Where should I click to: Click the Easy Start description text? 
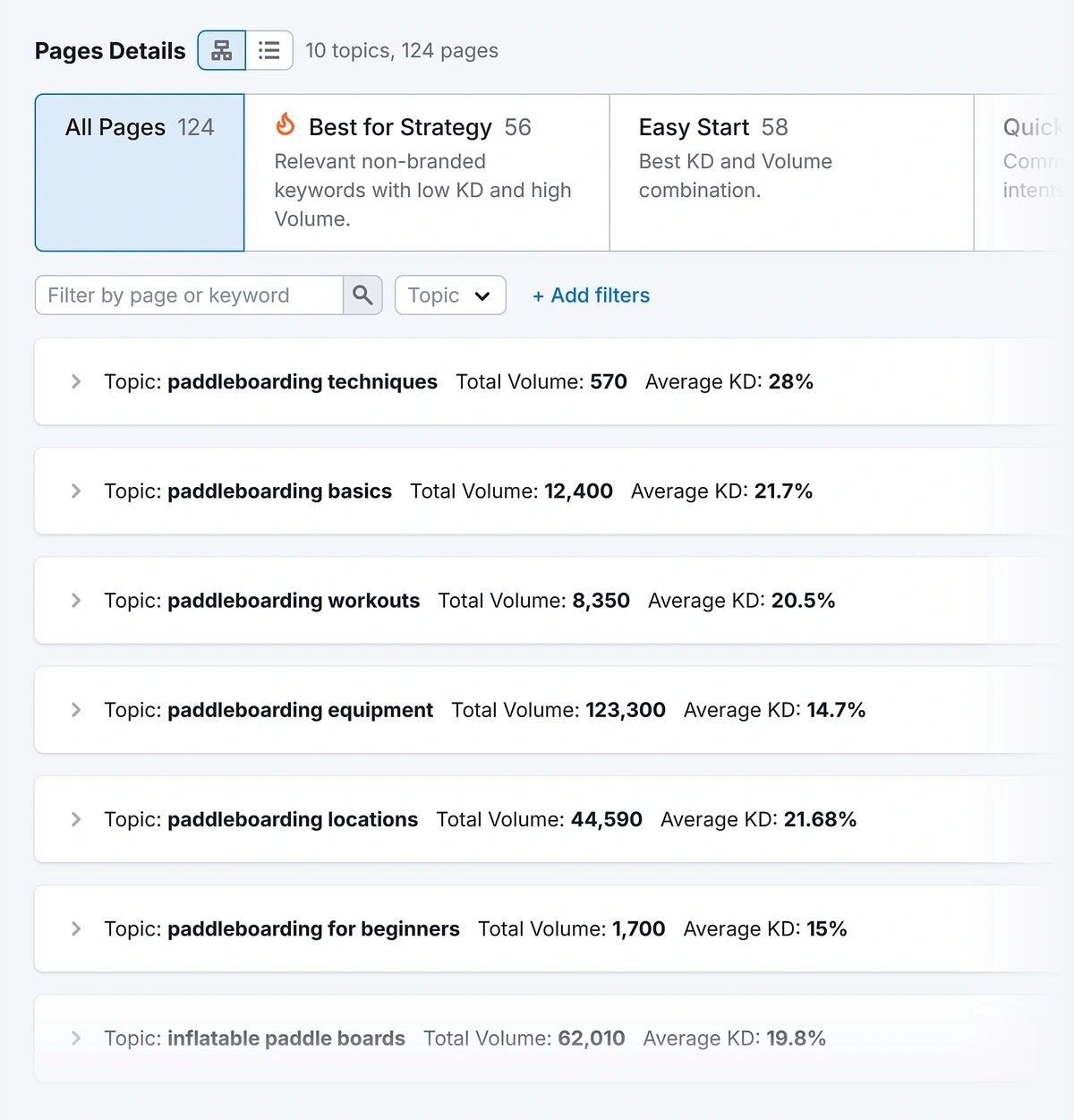[736, 175]
